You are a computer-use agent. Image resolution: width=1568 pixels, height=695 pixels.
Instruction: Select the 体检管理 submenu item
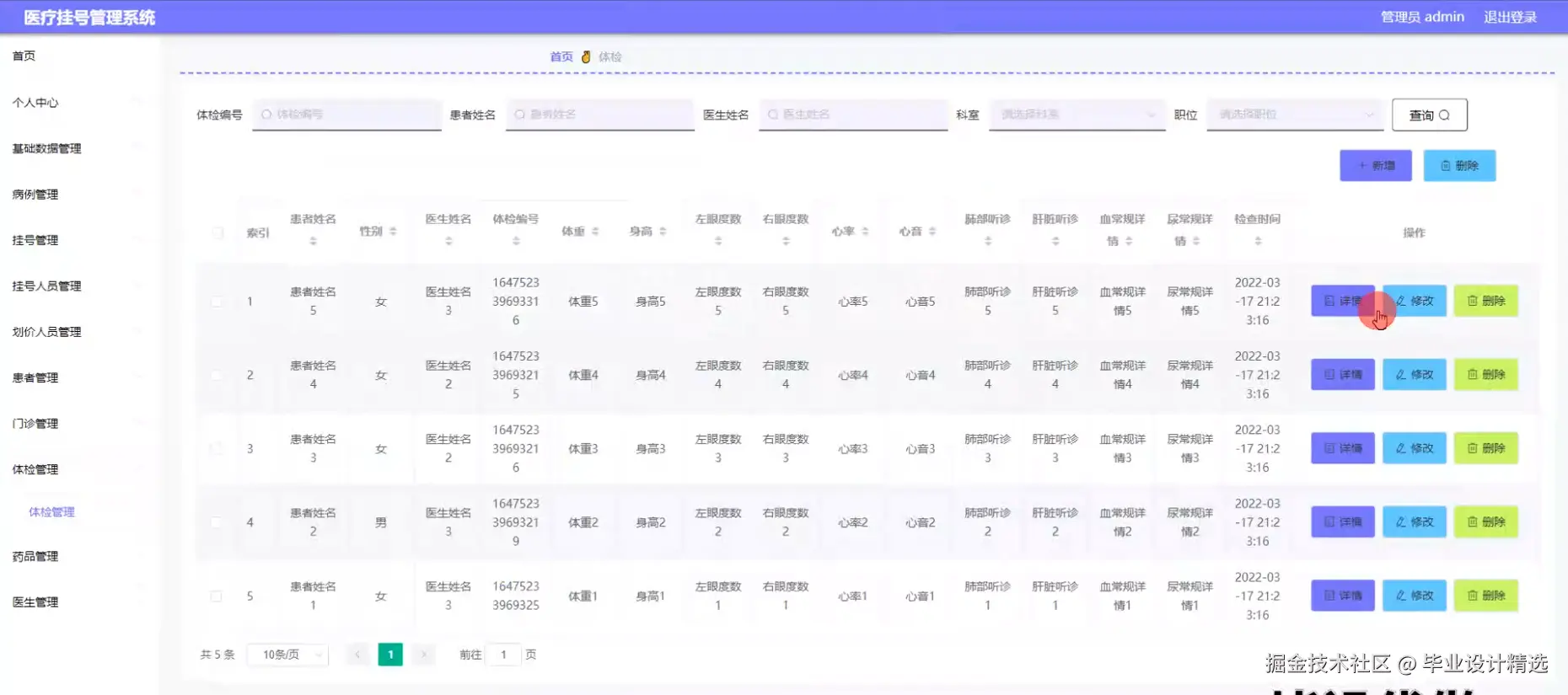[51, 512]
